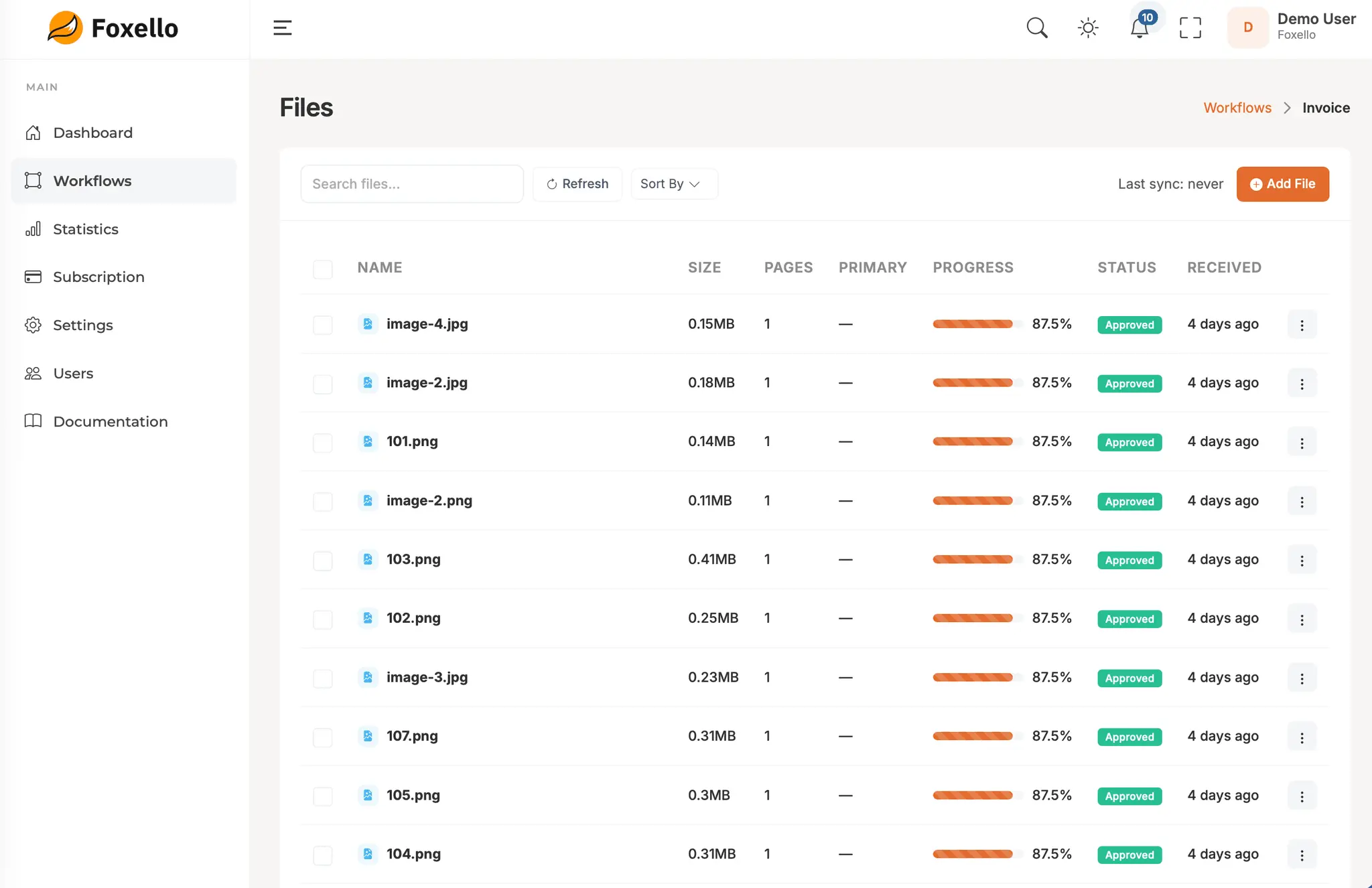The width and height of the screenshot is (1372, 888).
Task: Open three-dot menu for 104.png
Action: (x=1302, y=855)
